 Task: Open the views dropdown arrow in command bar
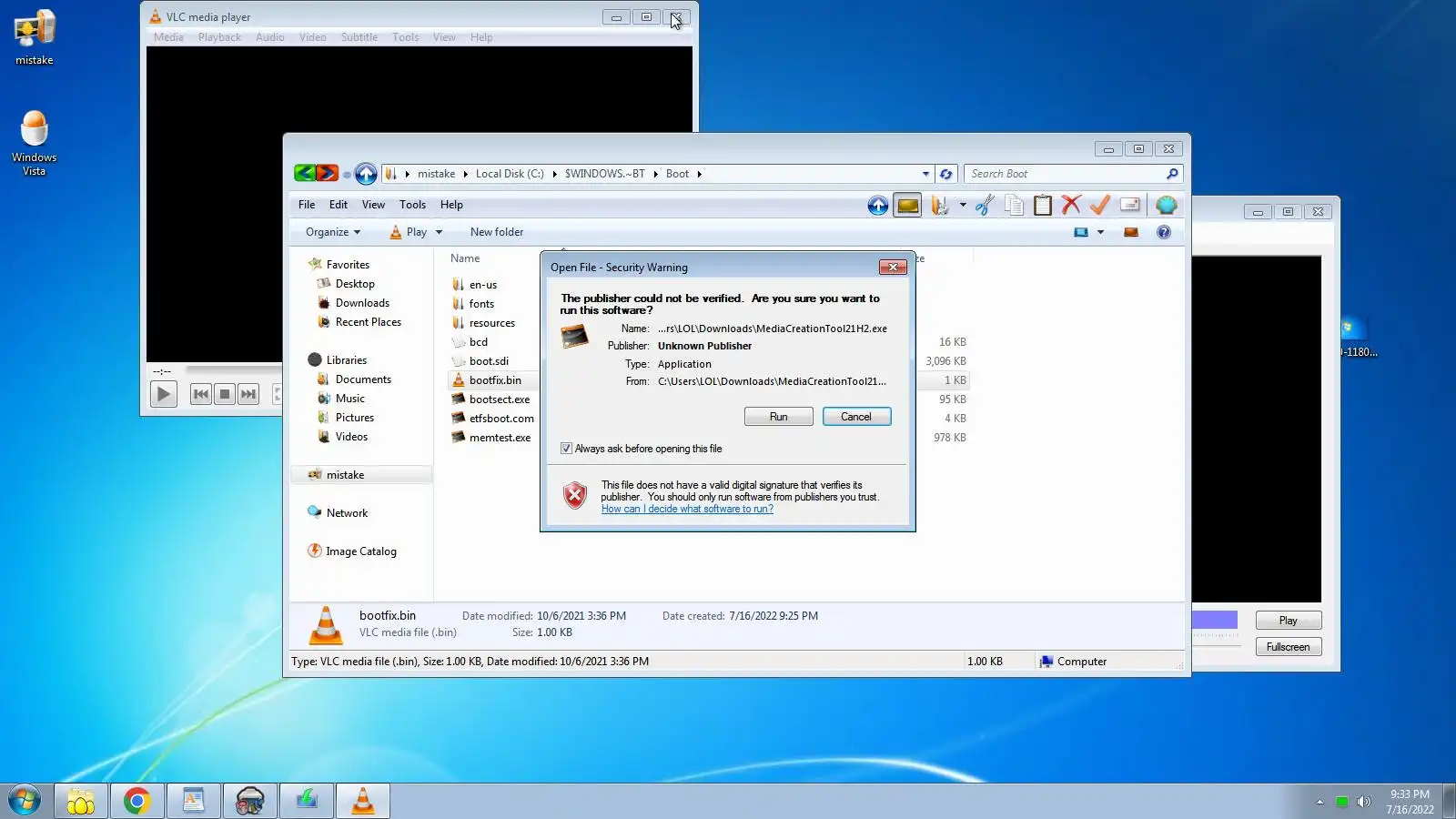(1100, 232)
